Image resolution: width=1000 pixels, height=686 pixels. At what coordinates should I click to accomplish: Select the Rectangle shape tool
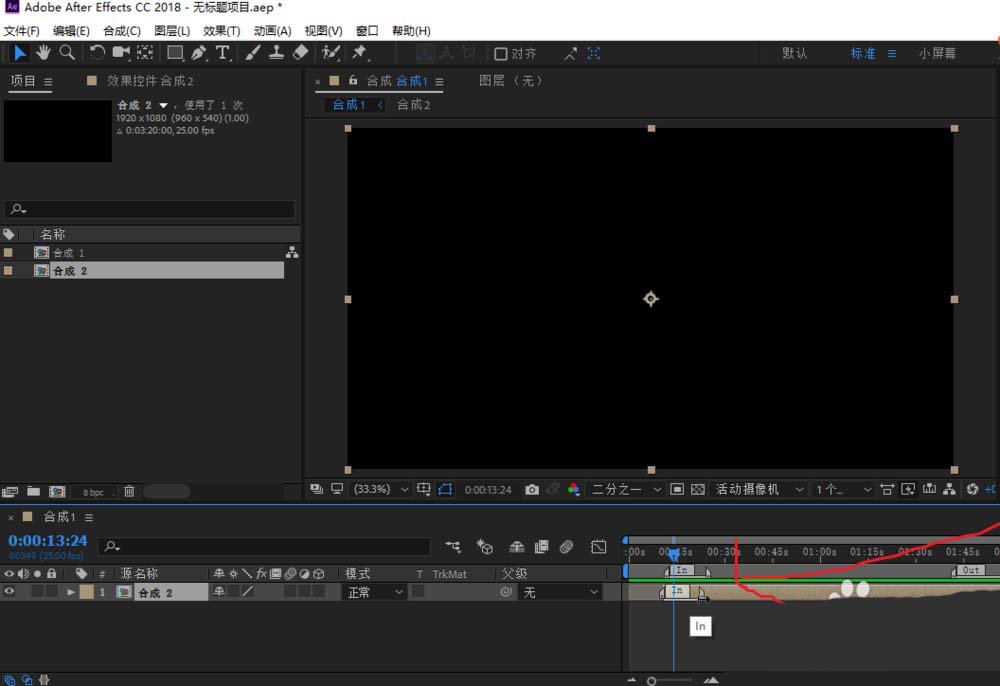coord(175,53)
